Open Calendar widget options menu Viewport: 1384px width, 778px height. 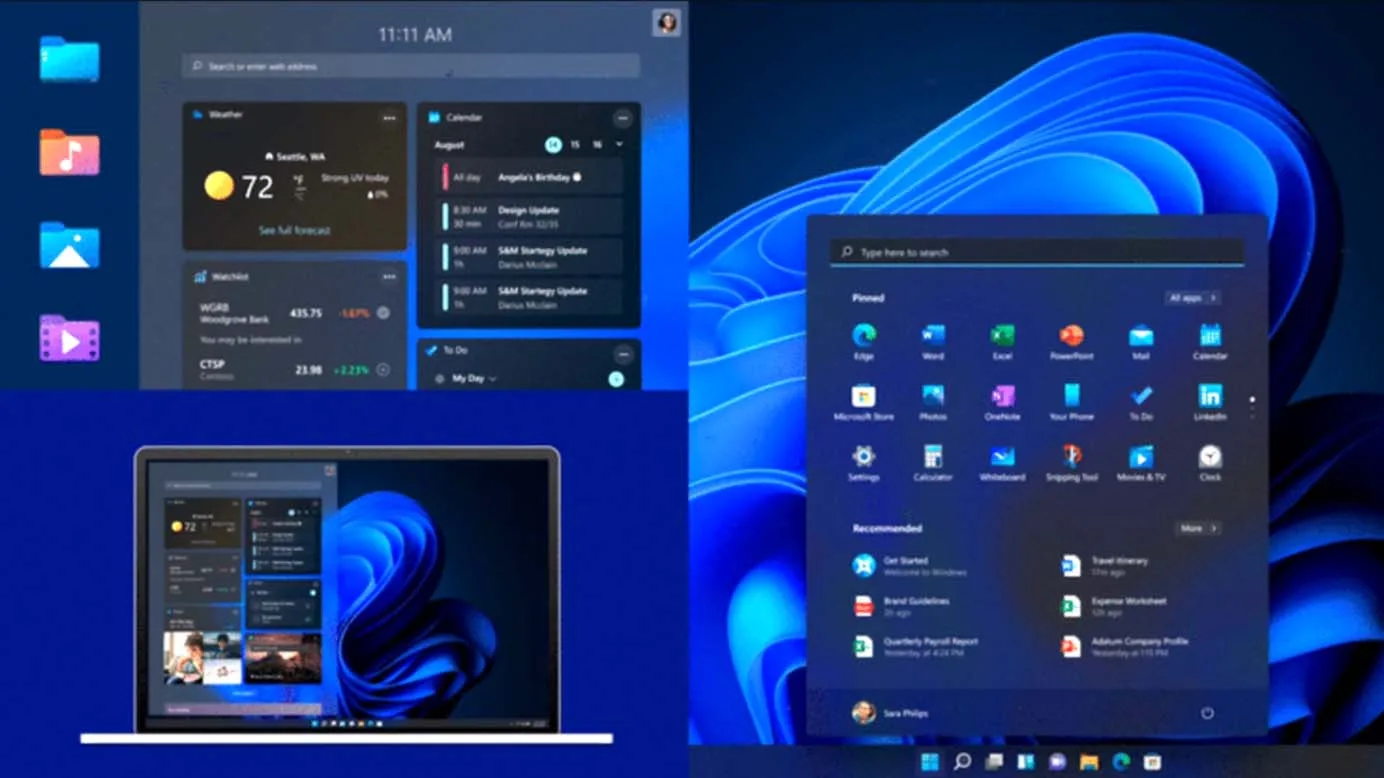coord(623,118)
